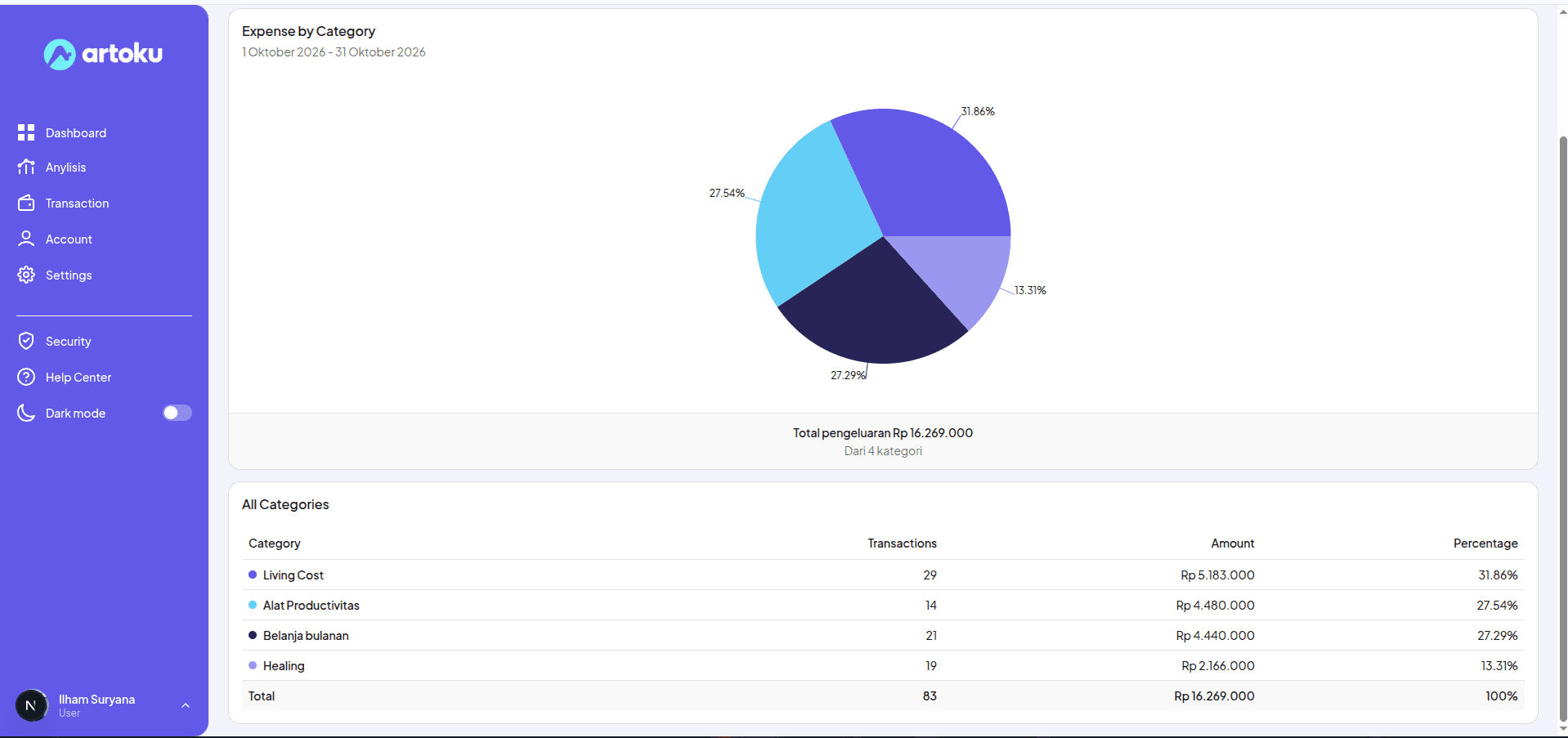Open the Transaction wallet icon
Screen dimensions: 1568x738
pos(26,203)
